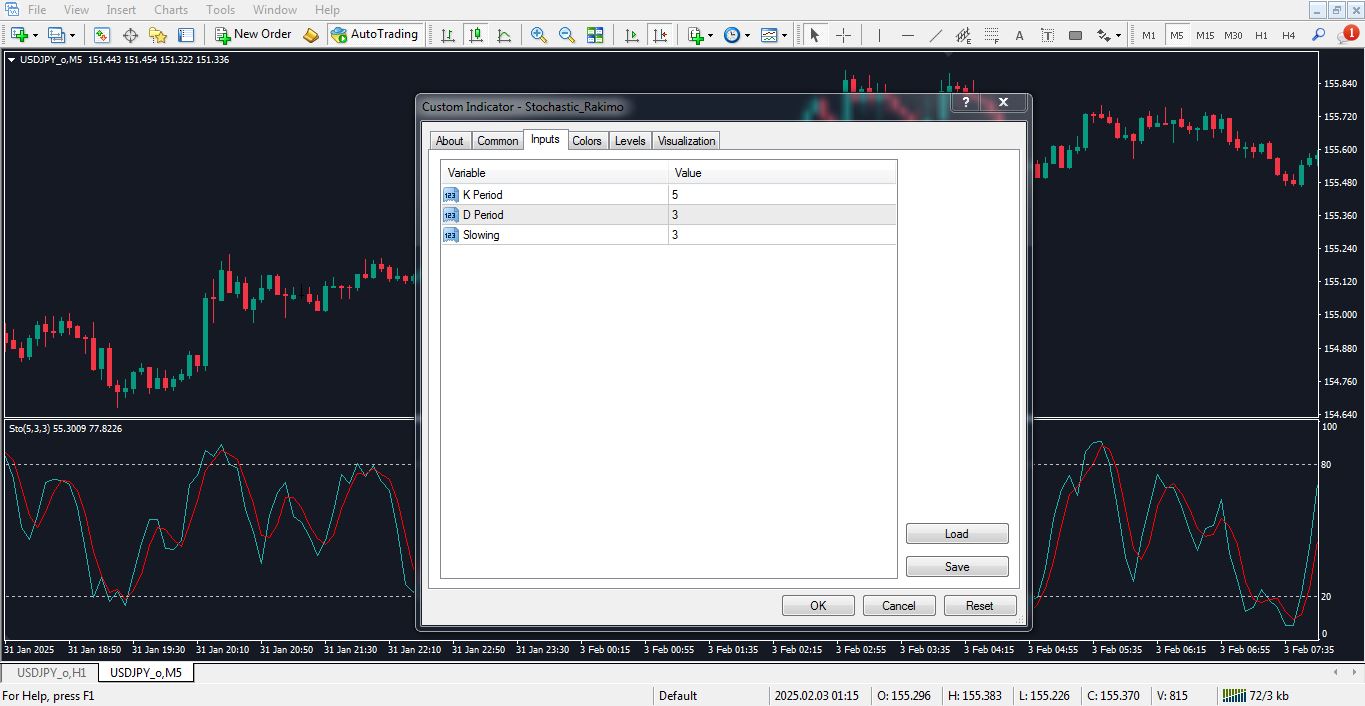Viewport: 1365px width, 706px height.
Task: Switch timeframe to M1
Action: click(1149, 35)
